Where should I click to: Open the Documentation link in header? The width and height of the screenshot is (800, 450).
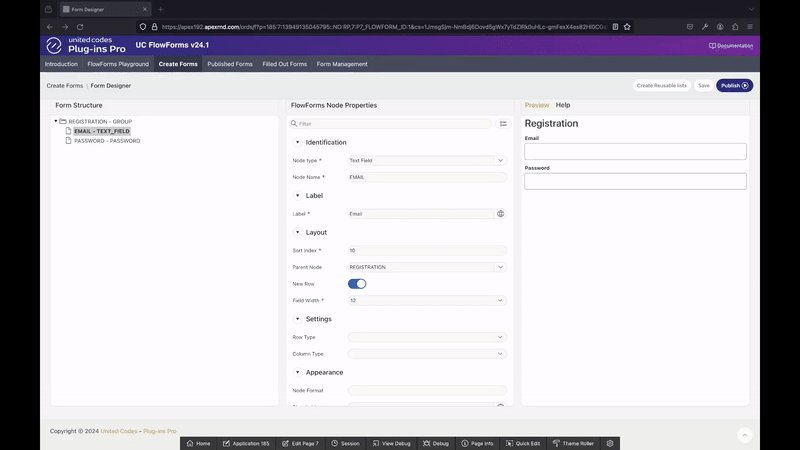tap(731, 46)
